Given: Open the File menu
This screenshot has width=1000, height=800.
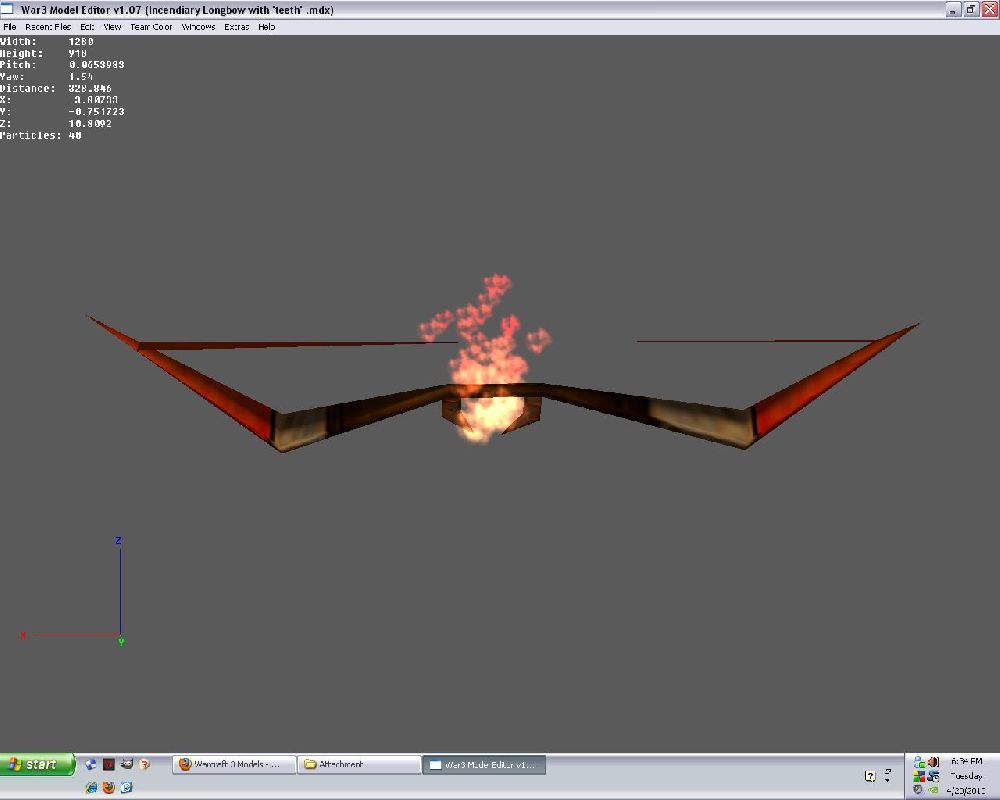Looking at the screenshot, I should pos(10,27).
